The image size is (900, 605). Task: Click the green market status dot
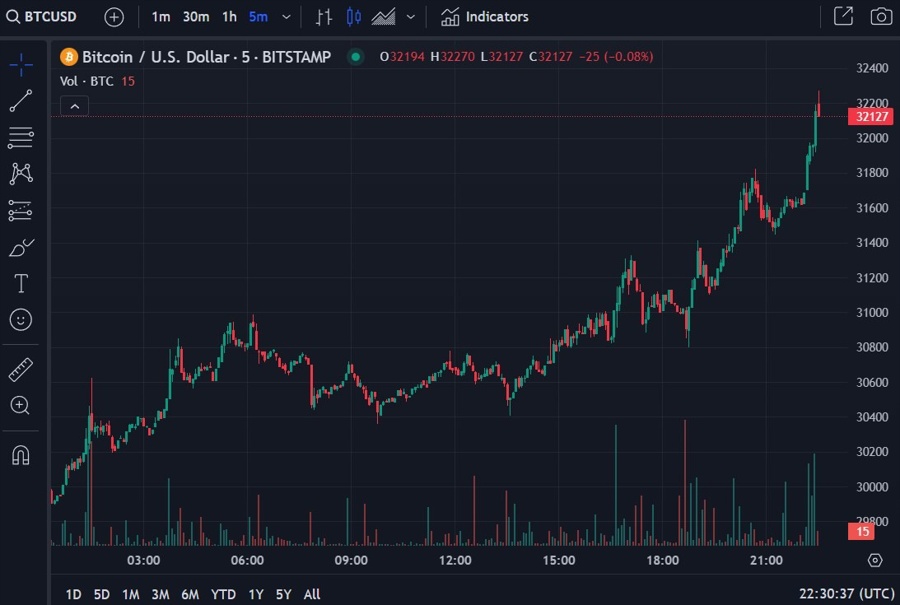355,57
